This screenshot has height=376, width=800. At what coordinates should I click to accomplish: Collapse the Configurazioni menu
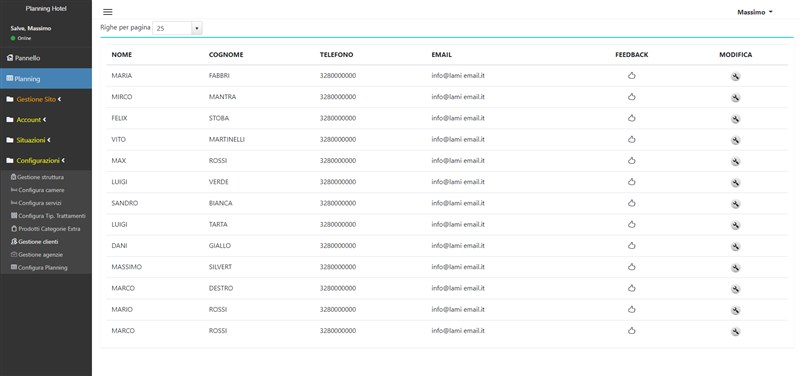[46, 161]
